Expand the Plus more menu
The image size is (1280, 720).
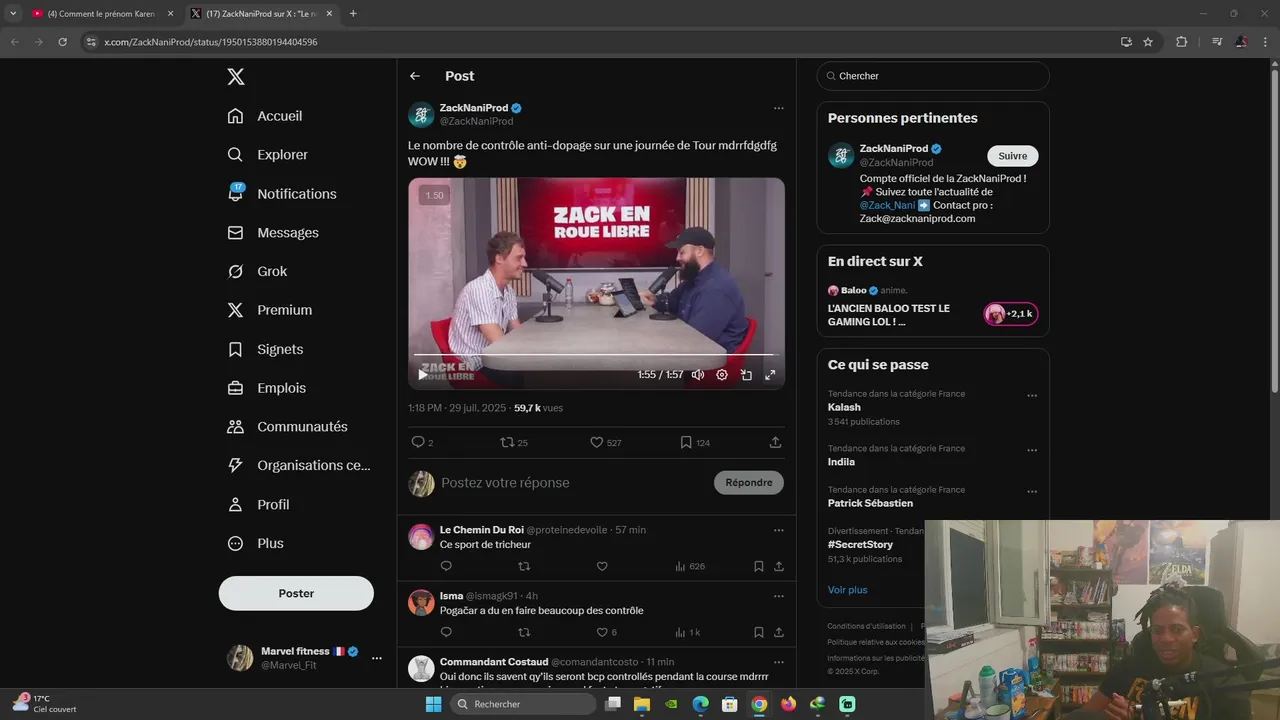tap(256, 544)
